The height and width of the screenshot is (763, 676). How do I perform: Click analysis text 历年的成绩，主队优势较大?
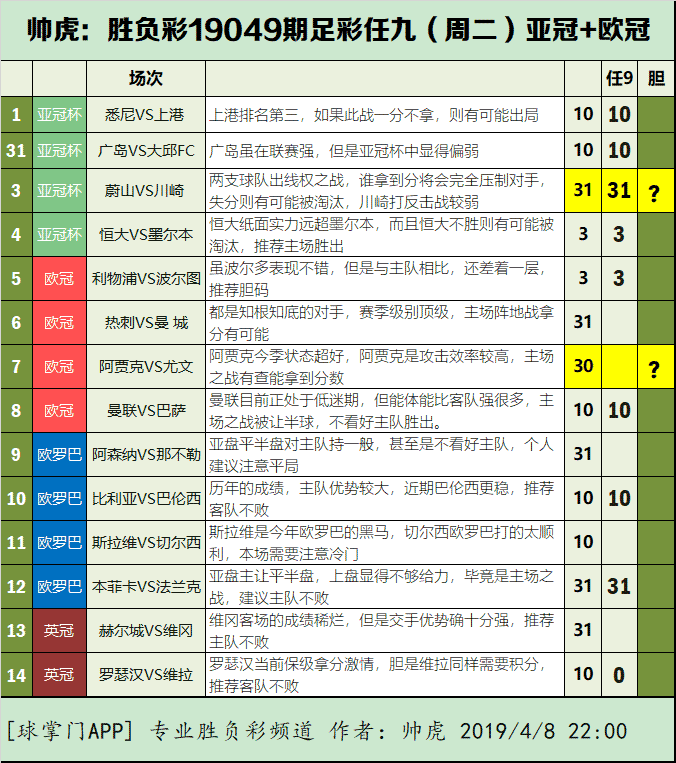coord(299,489)
